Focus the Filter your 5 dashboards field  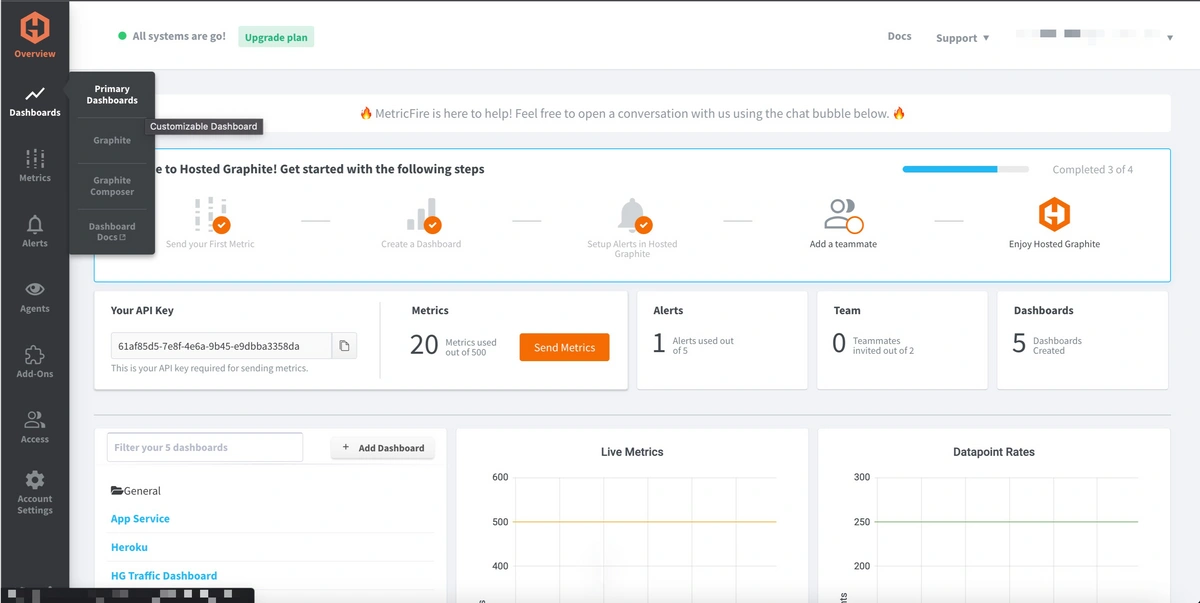pyautogui.click(x=205, y=447)
